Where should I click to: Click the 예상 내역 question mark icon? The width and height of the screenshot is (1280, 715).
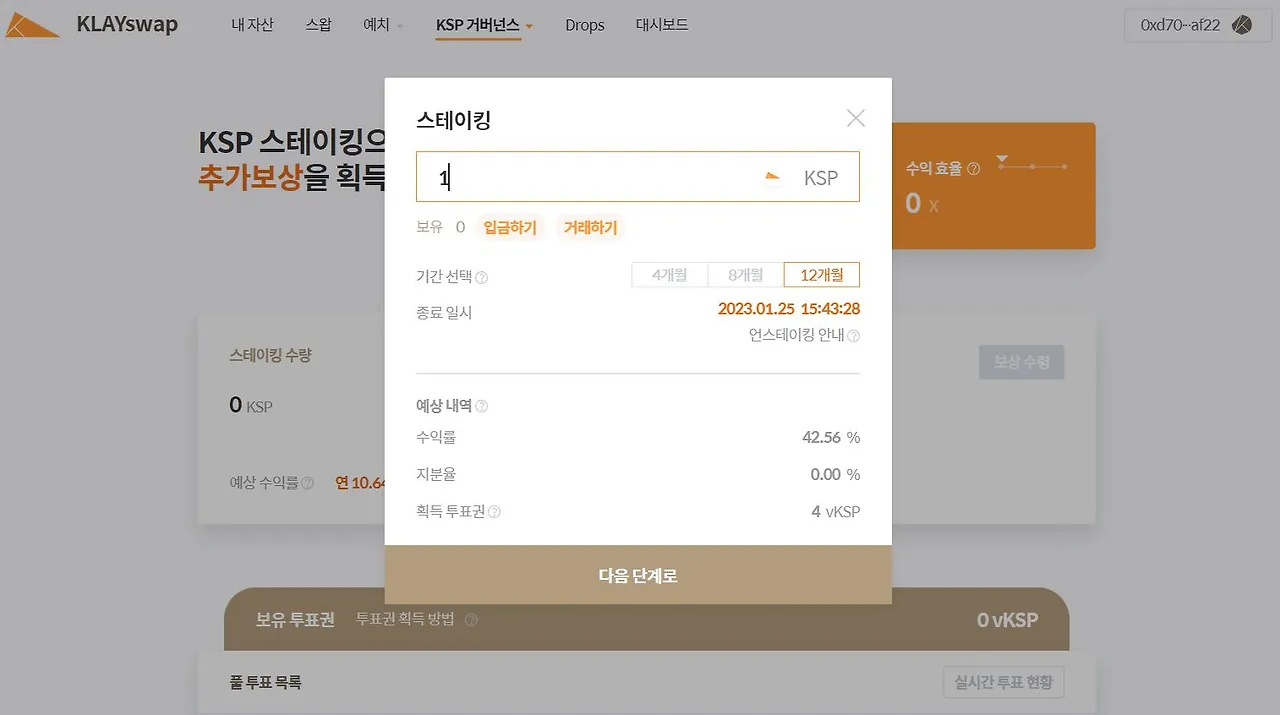click(482, 405)
